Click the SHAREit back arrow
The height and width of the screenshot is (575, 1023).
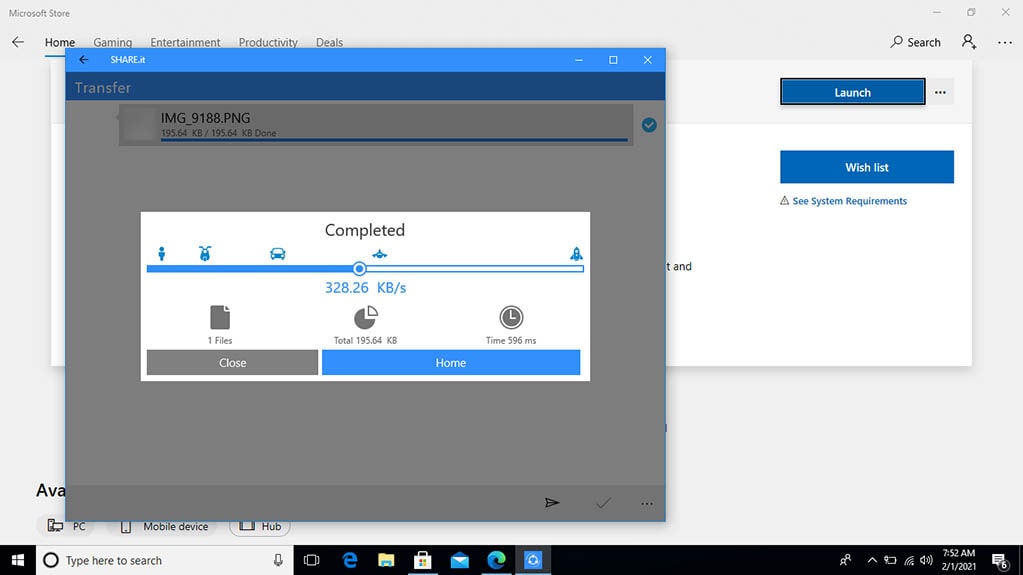(84, 59)
